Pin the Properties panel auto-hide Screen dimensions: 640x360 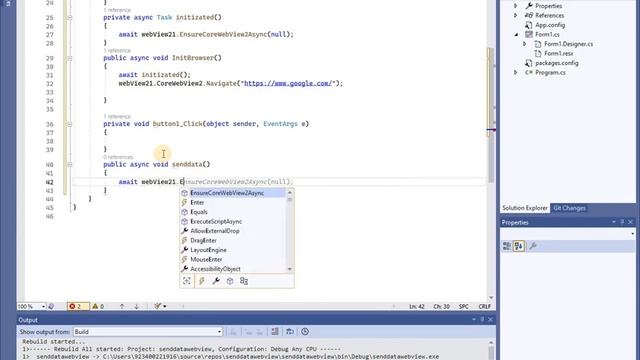pos(622,222)
